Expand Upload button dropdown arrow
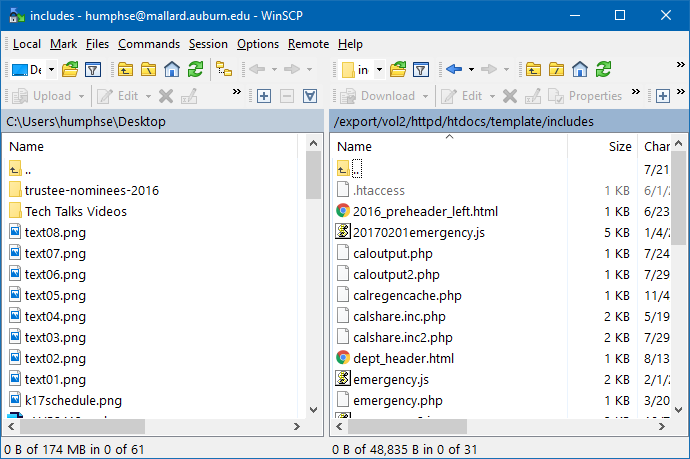Image resolution: width=690 pixels, height=459 pixels. 81,96
